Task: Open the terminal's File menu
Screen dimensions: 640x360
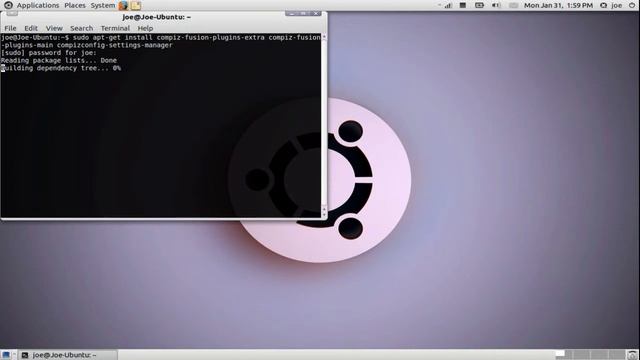Action: [x=10, y=28]
